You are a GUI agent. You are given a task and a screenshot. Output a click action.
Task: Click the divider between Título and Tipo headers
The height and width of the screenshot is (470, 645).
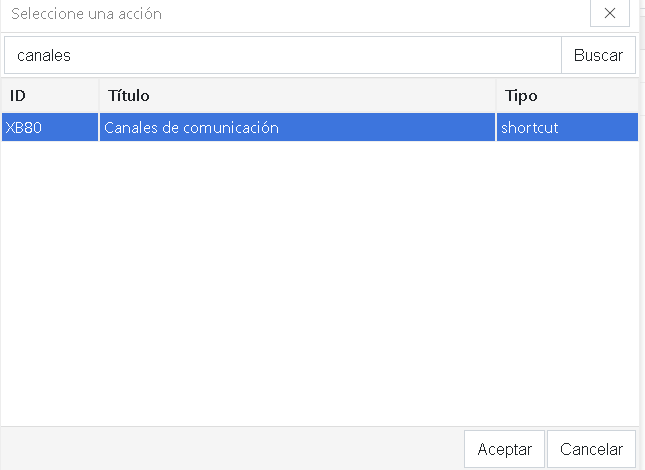pos(496,96)
